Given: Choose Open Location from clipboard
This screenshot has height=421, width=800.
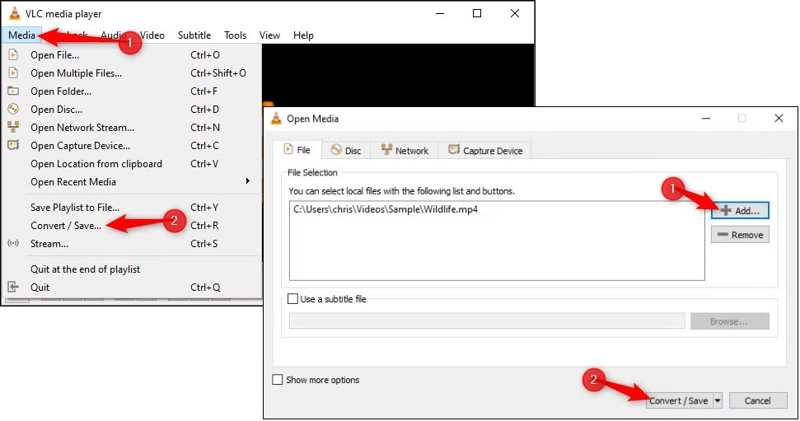Looking at the screenshot, I should [x=132, y=164].
